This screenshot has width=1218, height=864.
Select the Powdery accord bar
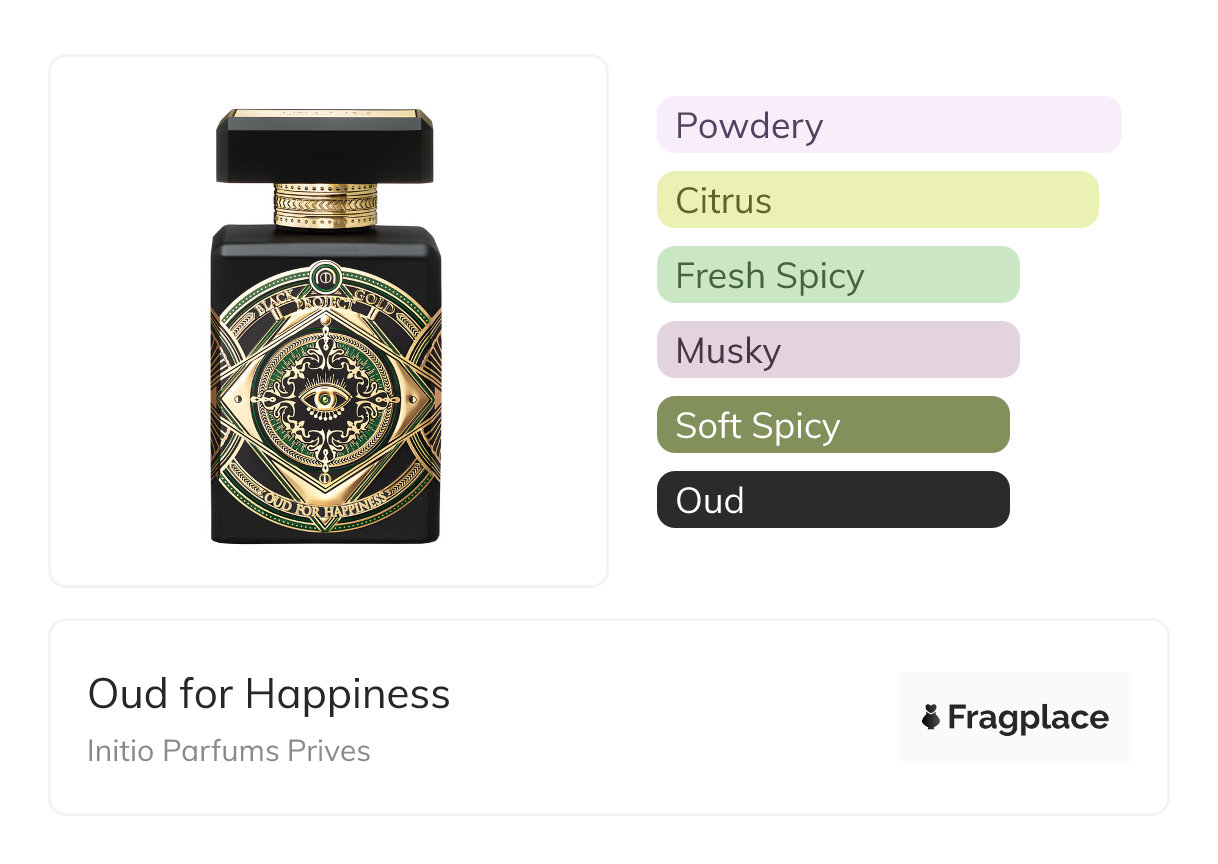pos(888,125)
